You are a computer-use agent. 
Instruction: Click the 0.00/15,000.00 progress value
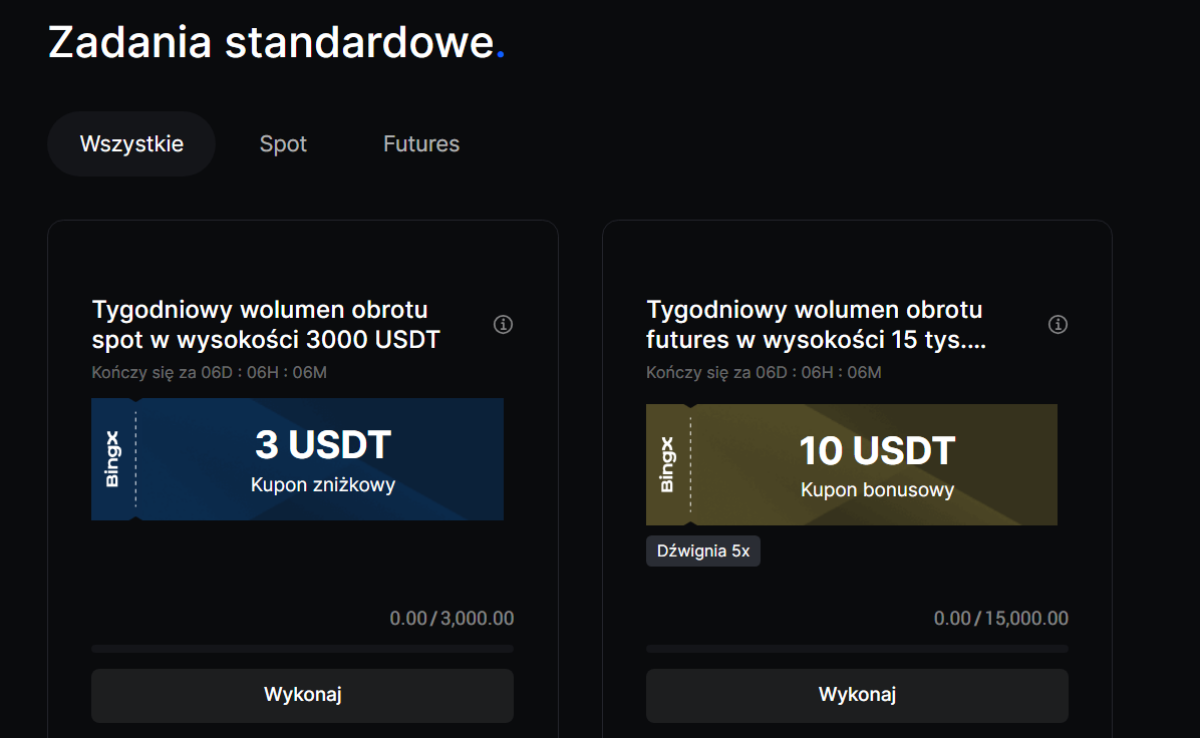1000,619
